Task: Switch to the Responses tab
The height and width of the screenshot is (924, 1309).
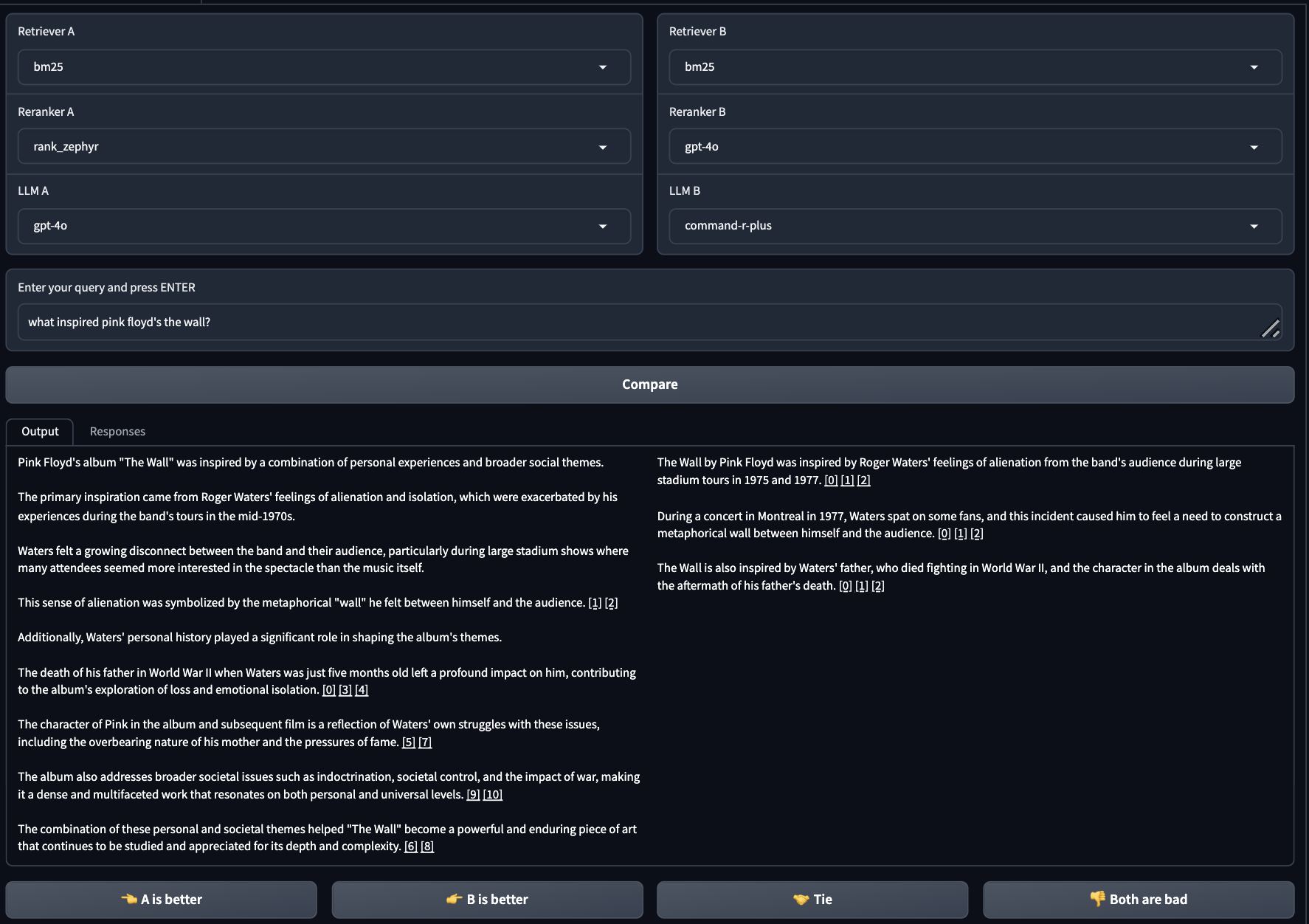Action: [x=117, y=432]
